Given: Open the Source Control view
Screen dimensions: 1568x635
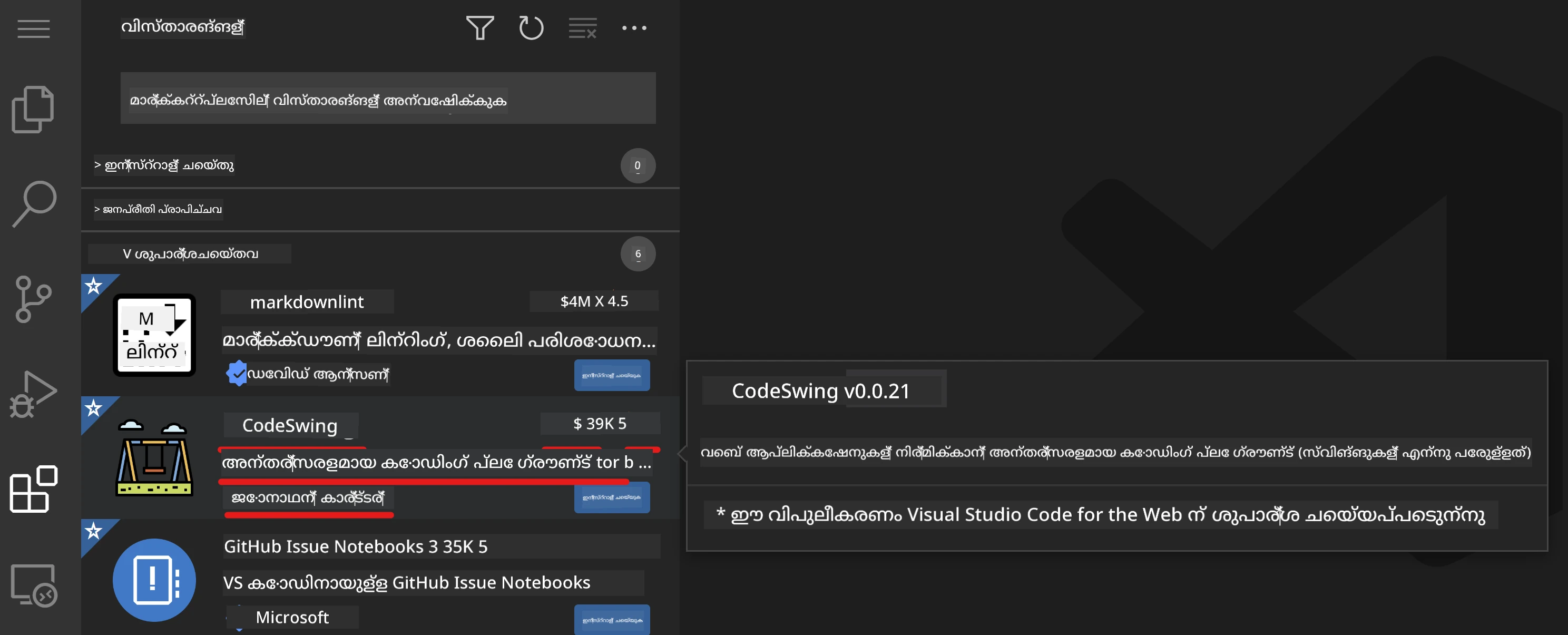Looking at the screenshot, I should coord(33,298).
